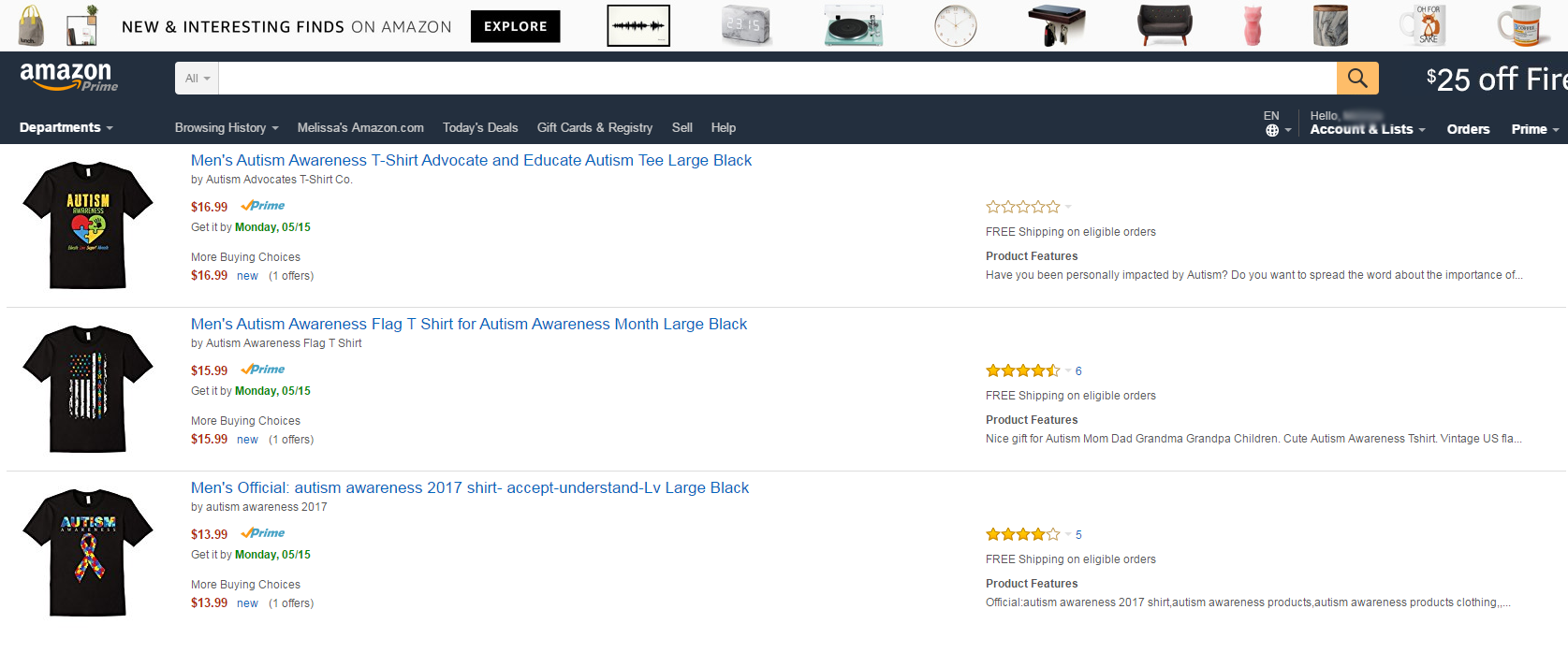Click the $15.99 main price of Flag T Shirt

tap(209, 370)
